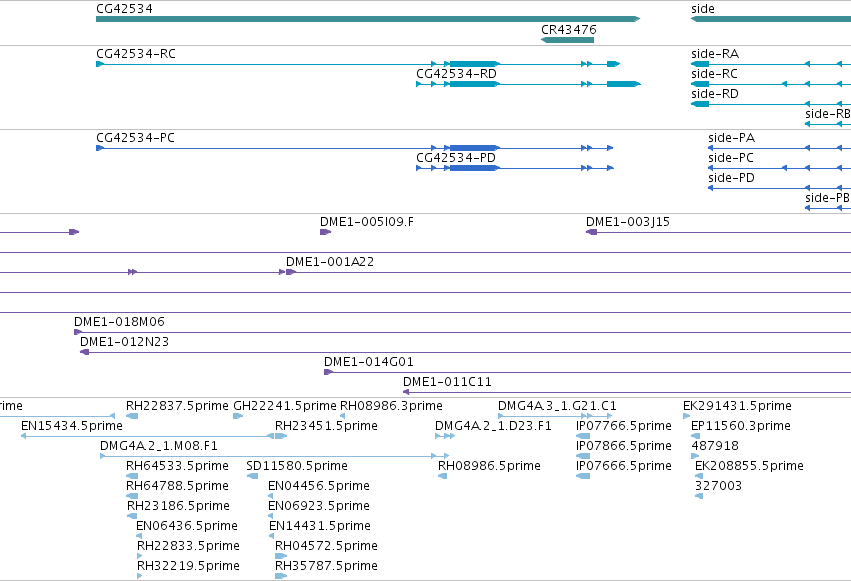Open the CG42534-RD transcript label

click(456, 74)
